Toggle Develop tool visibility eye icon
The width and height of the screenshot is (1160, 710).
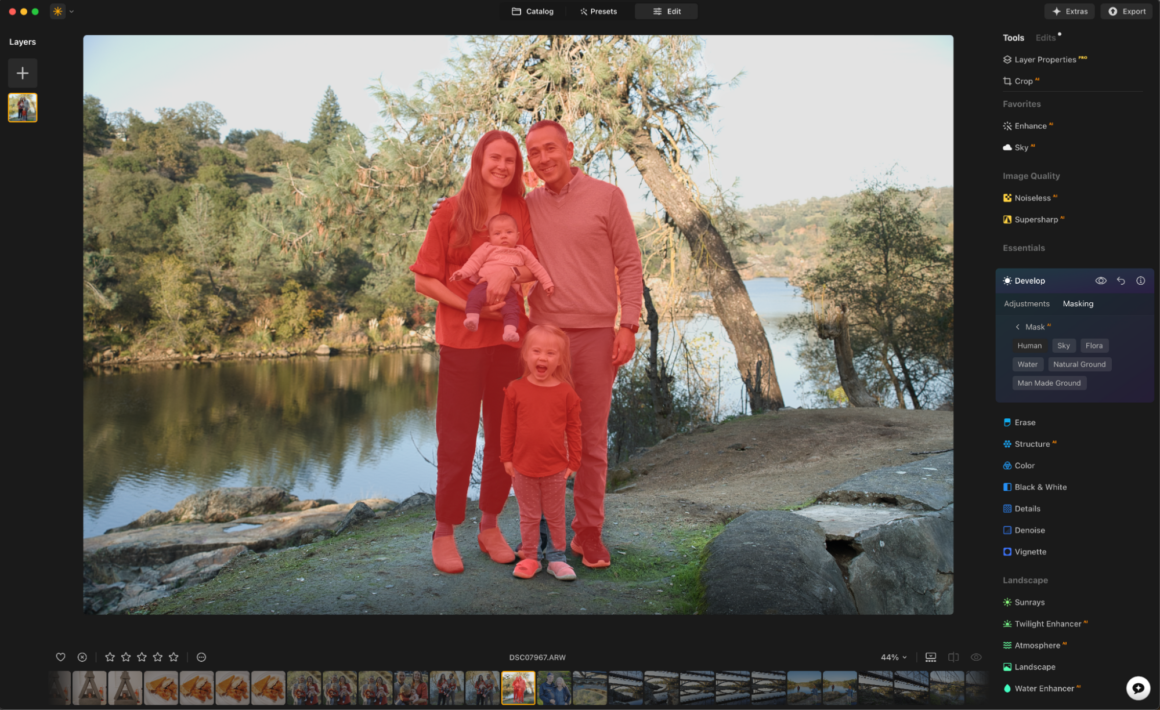click(1101, 281)
